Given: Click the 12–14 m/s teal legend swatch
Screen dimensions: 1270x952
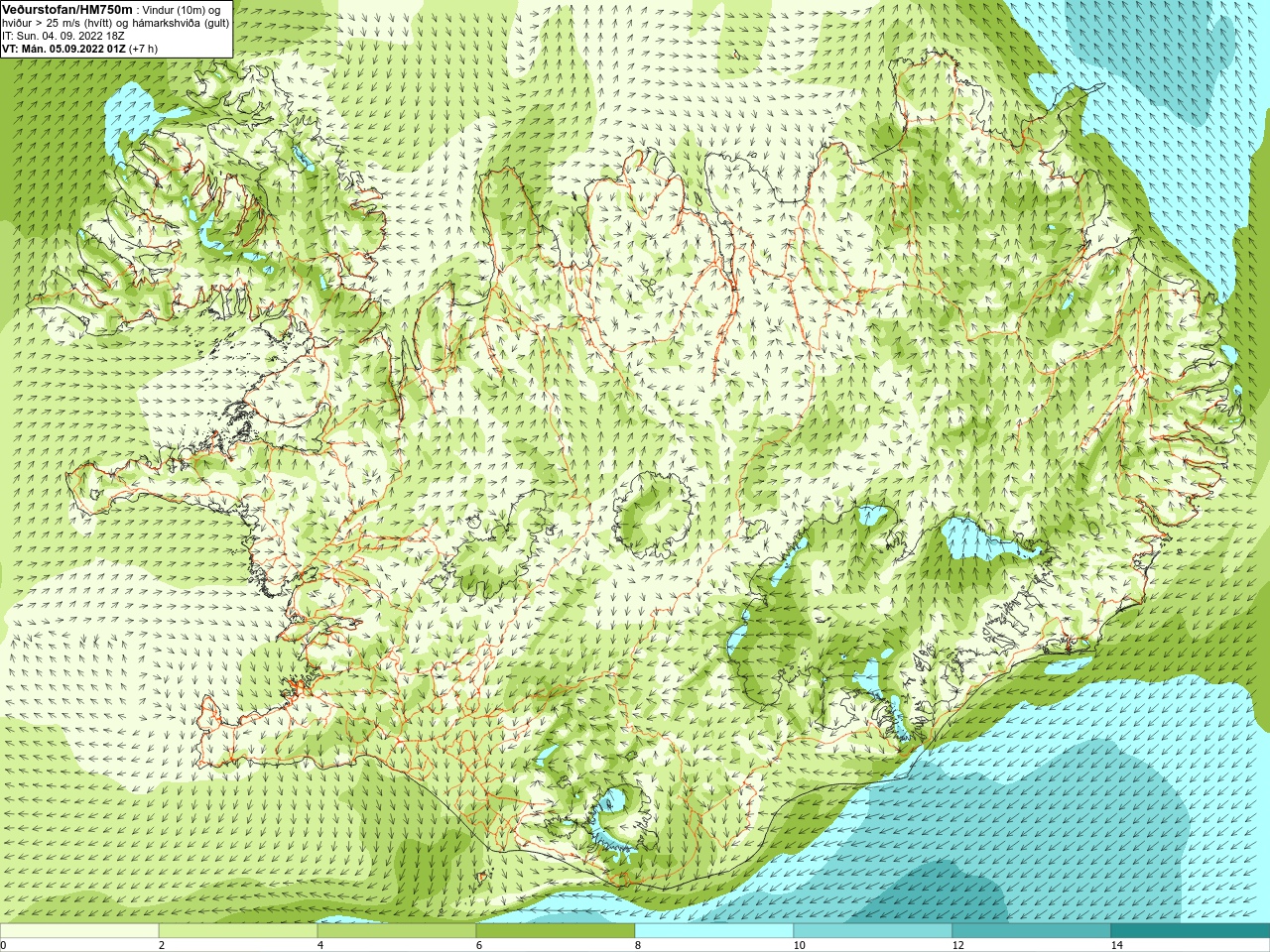Looking at the screenshot, I should [x=1032, y=931].
